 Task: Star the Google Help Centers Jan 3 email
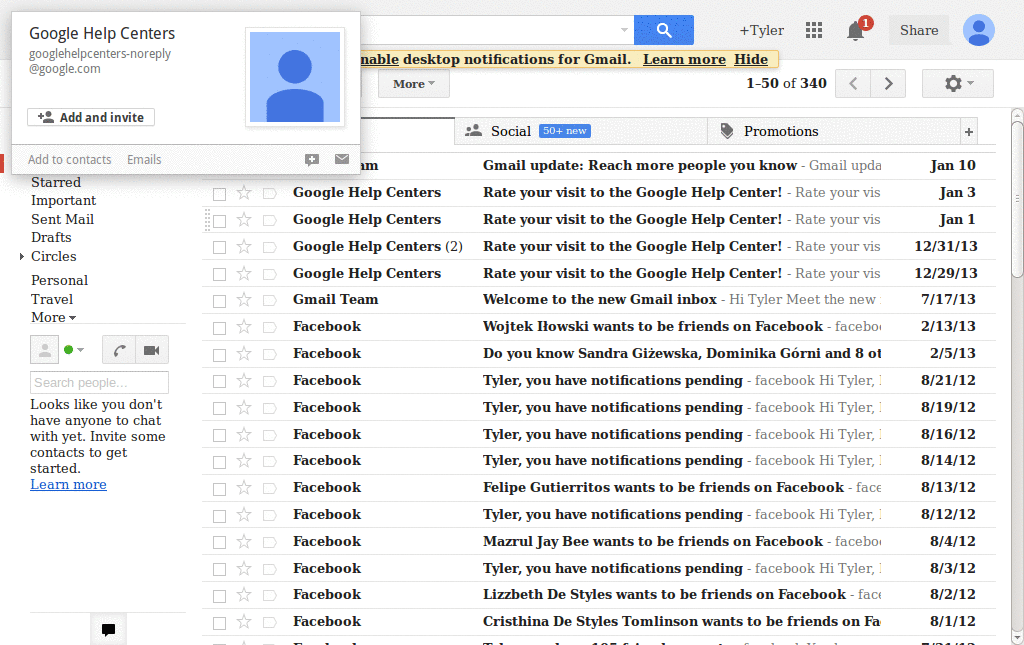point(244,193)
